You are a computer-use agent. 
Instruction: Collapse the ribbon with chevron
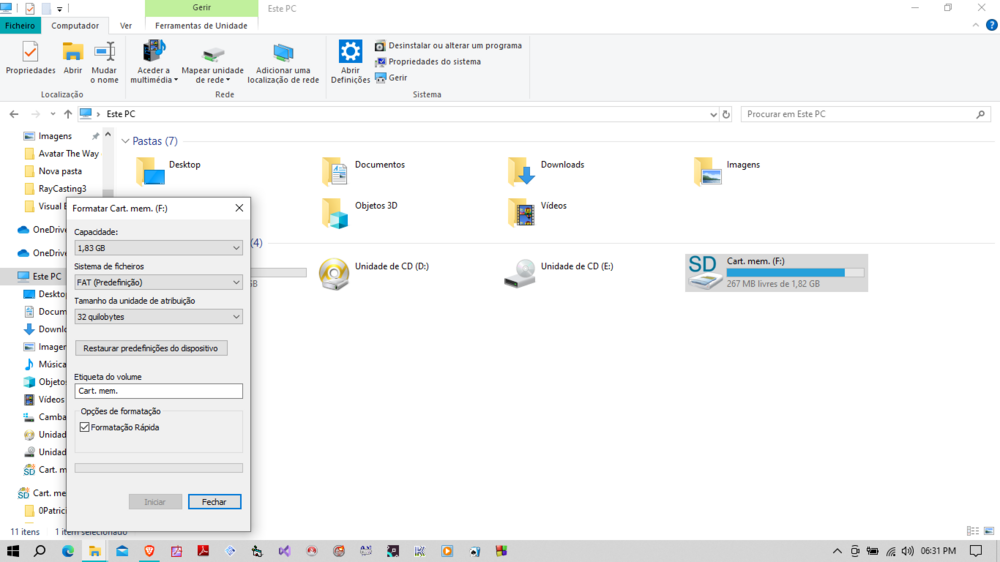click(x=976, y=26)
